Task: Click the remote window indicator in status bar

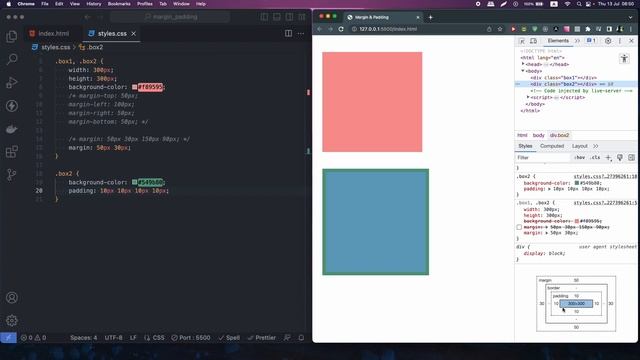Action: coord(8,338)
